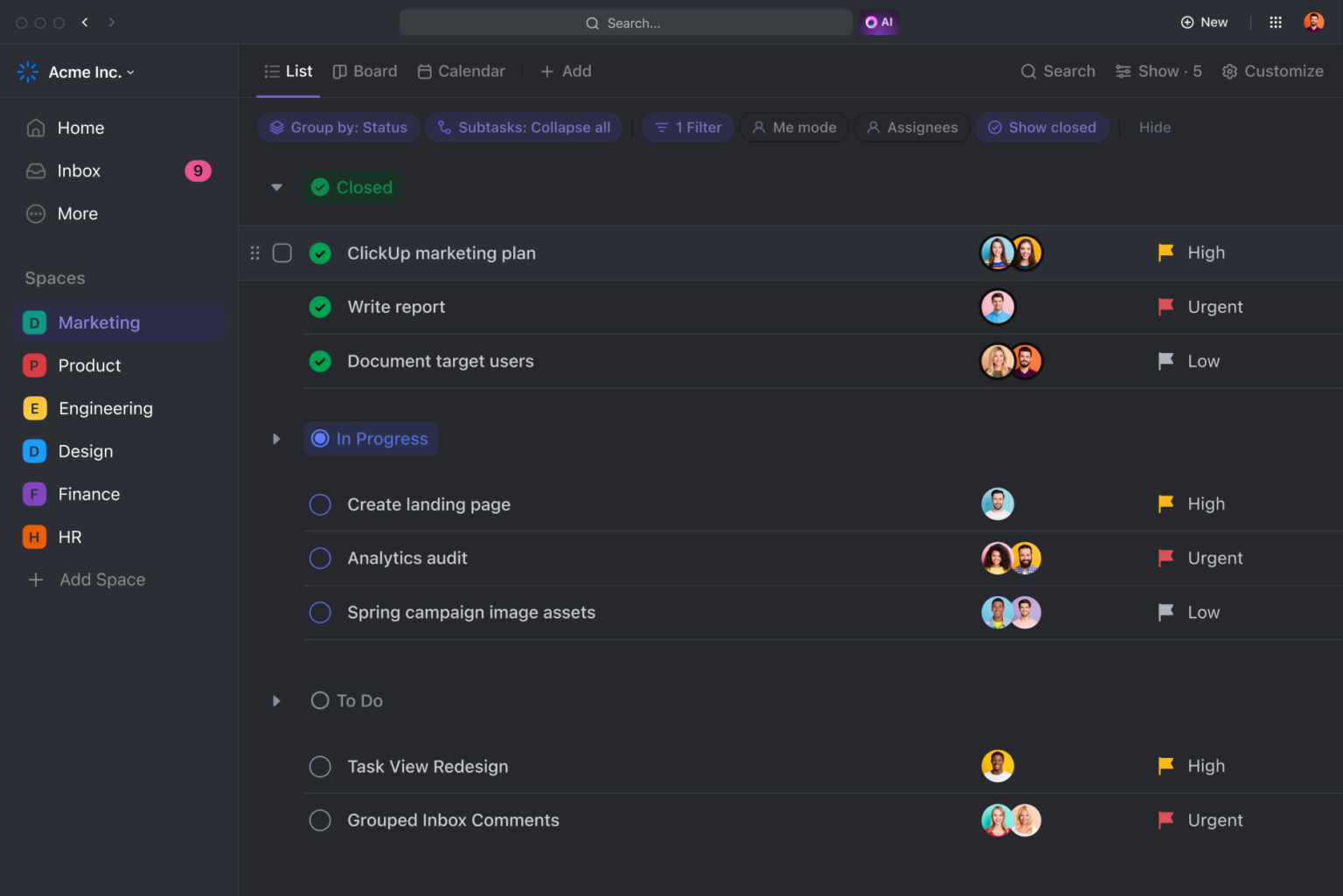Click Add Space in the sidebar
The image size is (1343, 896).
(101, 580)
